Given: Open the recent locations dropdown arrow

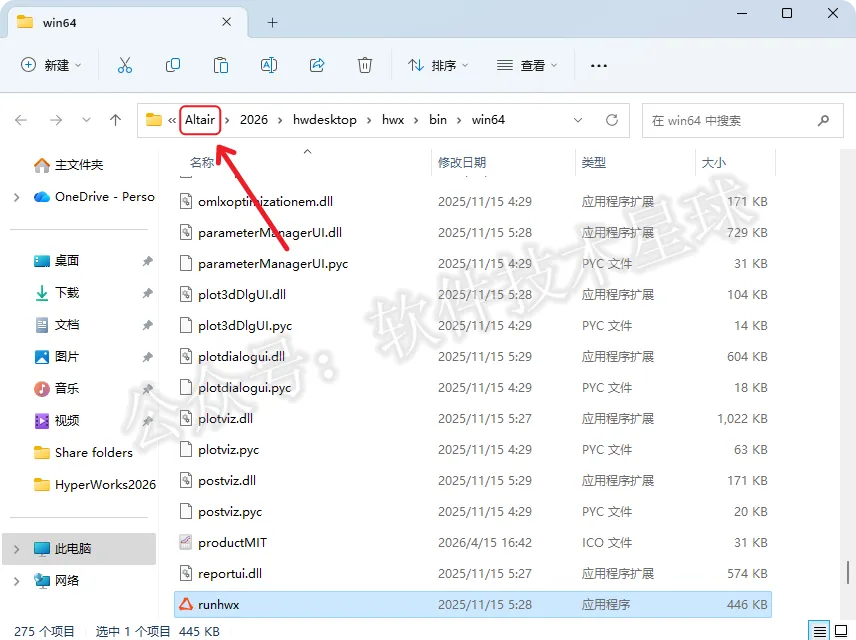Looking at the screenshot, I should pos(86,120).
